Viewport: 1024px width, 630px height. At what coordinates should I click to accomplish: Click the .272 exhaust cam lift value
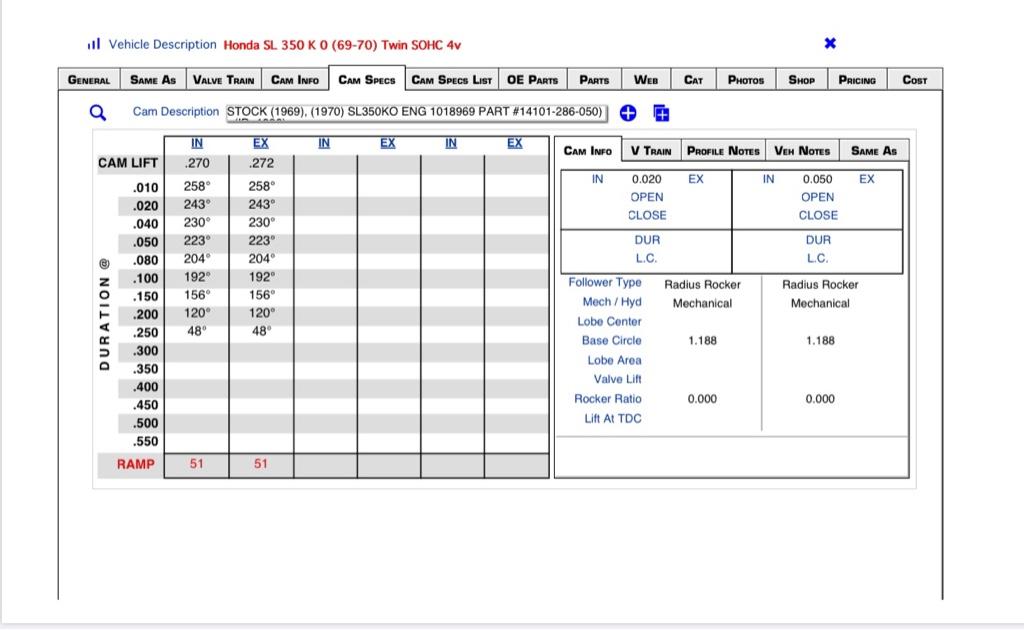[261, 163]
